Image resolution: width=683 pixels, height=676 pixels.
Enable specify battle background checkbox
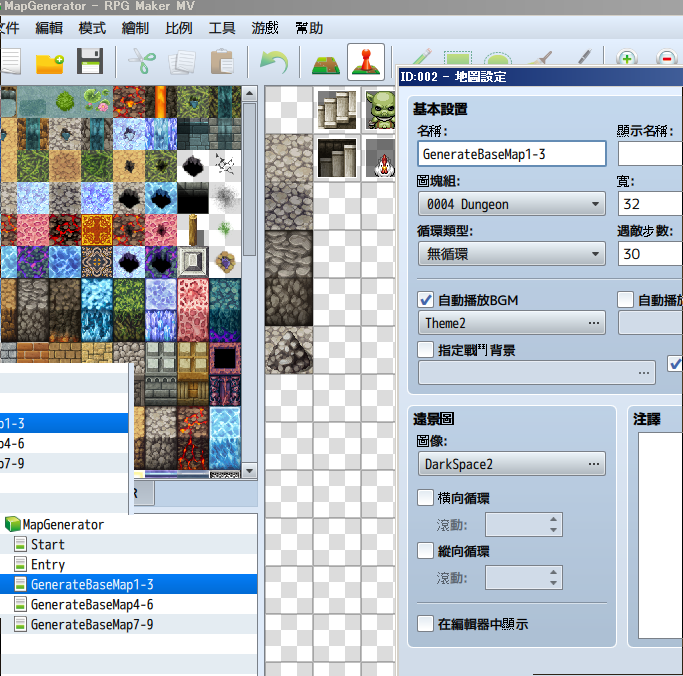point(425,349)
